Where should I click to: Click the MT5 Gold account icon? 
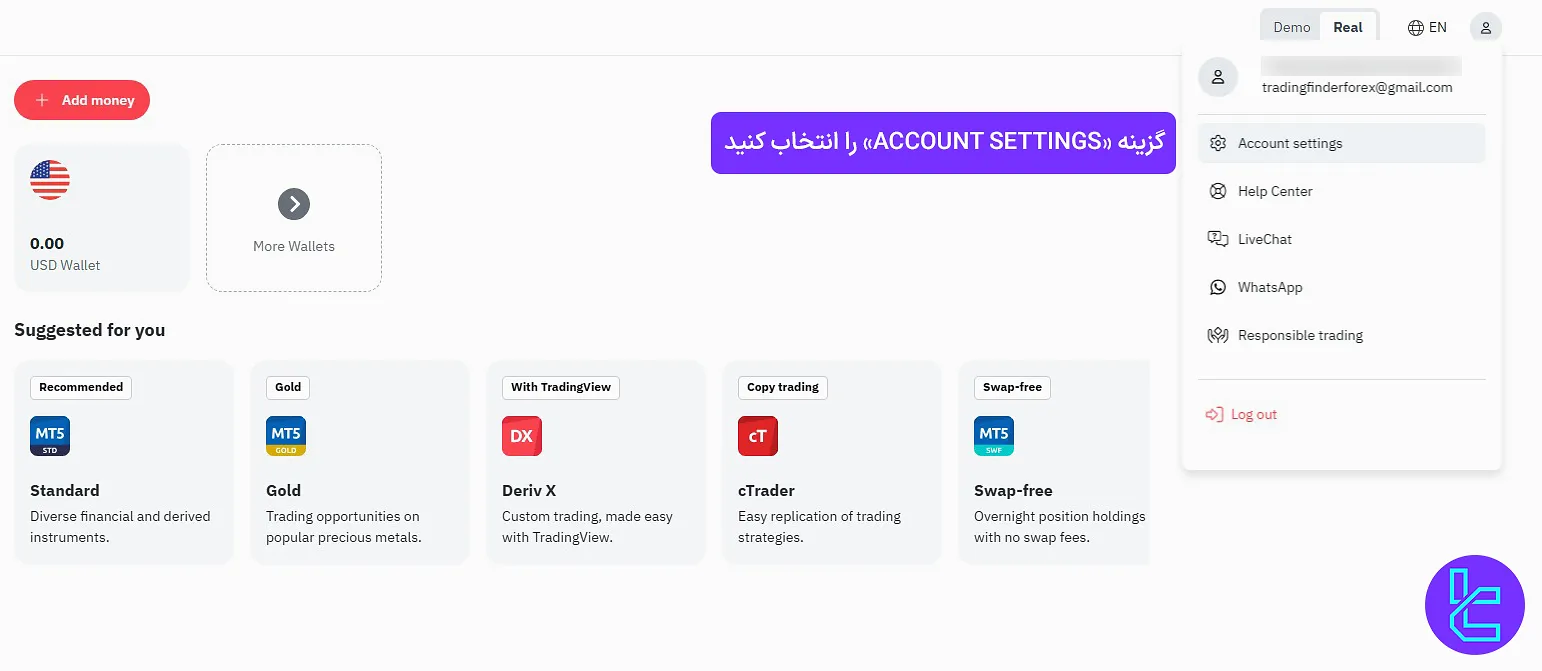[286, 435]
